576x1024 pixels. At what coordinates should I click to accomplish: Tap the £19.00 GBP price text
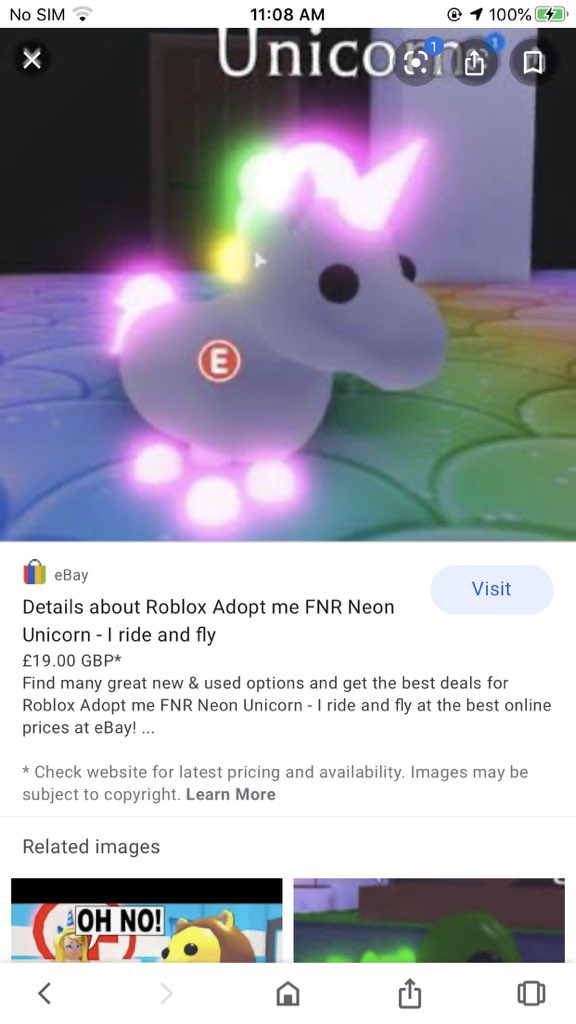72,660
